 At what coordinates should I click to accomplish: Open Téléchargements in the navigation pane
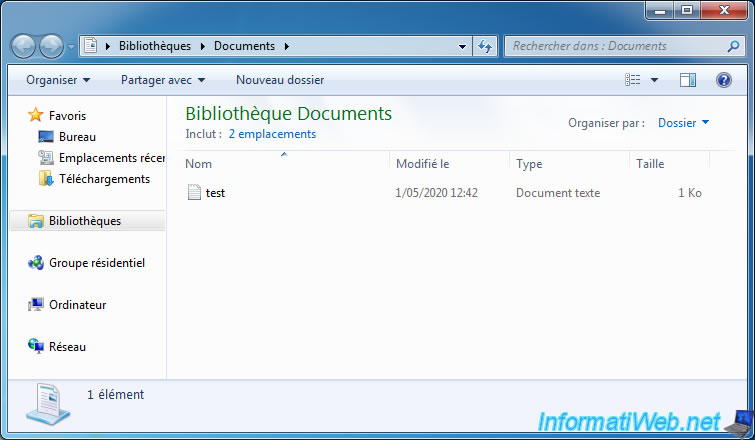point(104,179)
